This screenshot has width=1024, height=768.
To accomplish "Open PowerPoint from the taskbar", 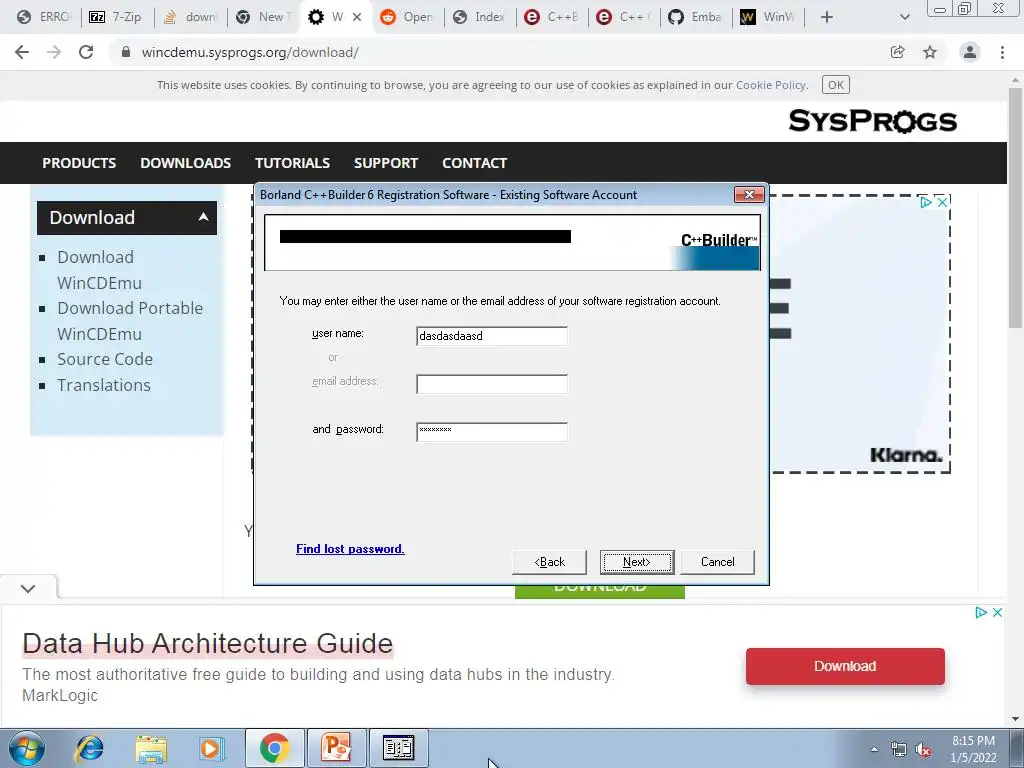I will coord(336,748).
